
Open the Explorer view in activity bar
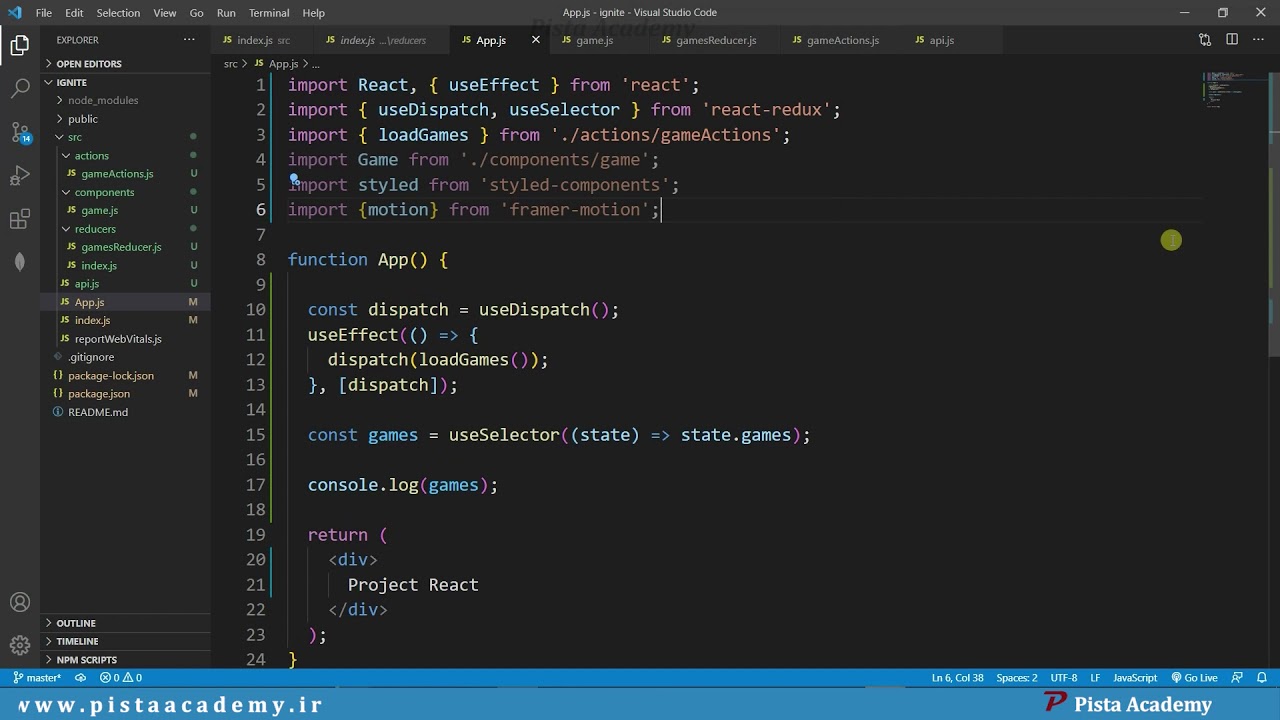tap(20, 45)
